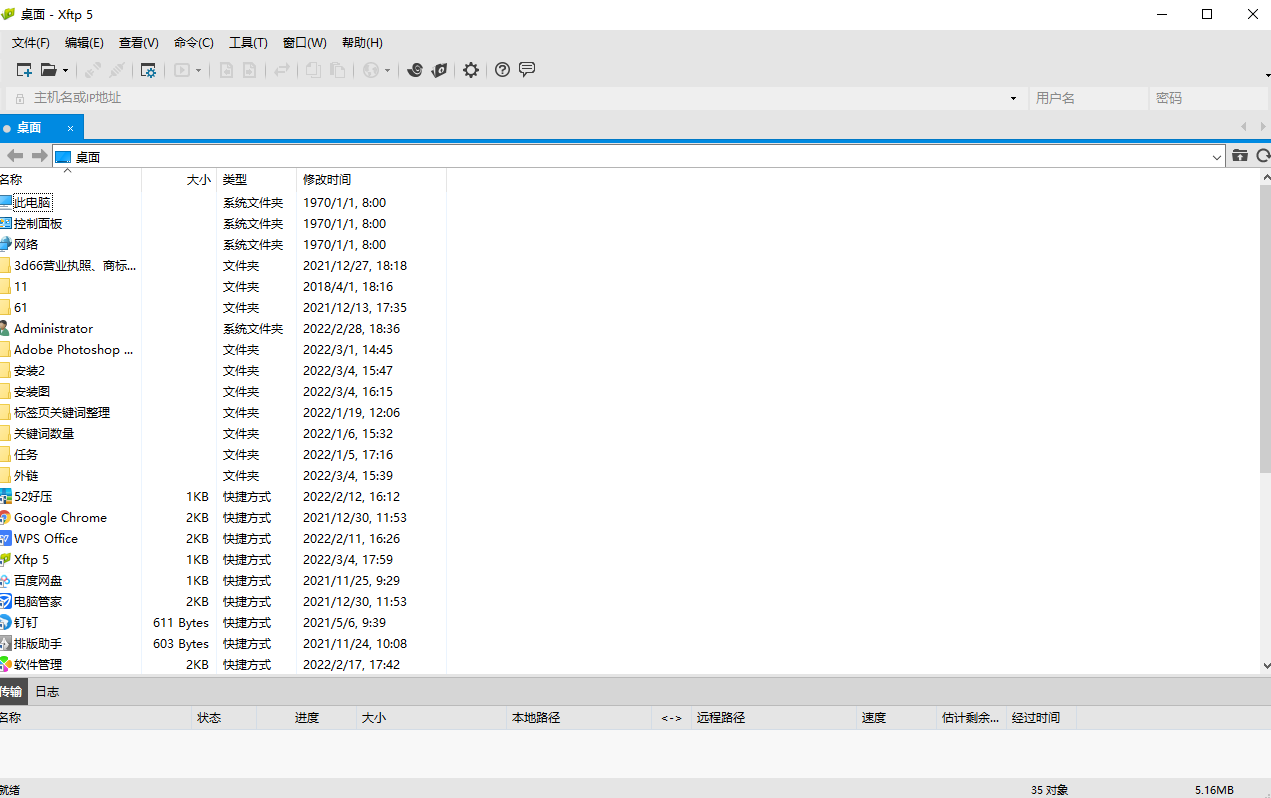Click the greyed globe encoding icon

(371, 70)
